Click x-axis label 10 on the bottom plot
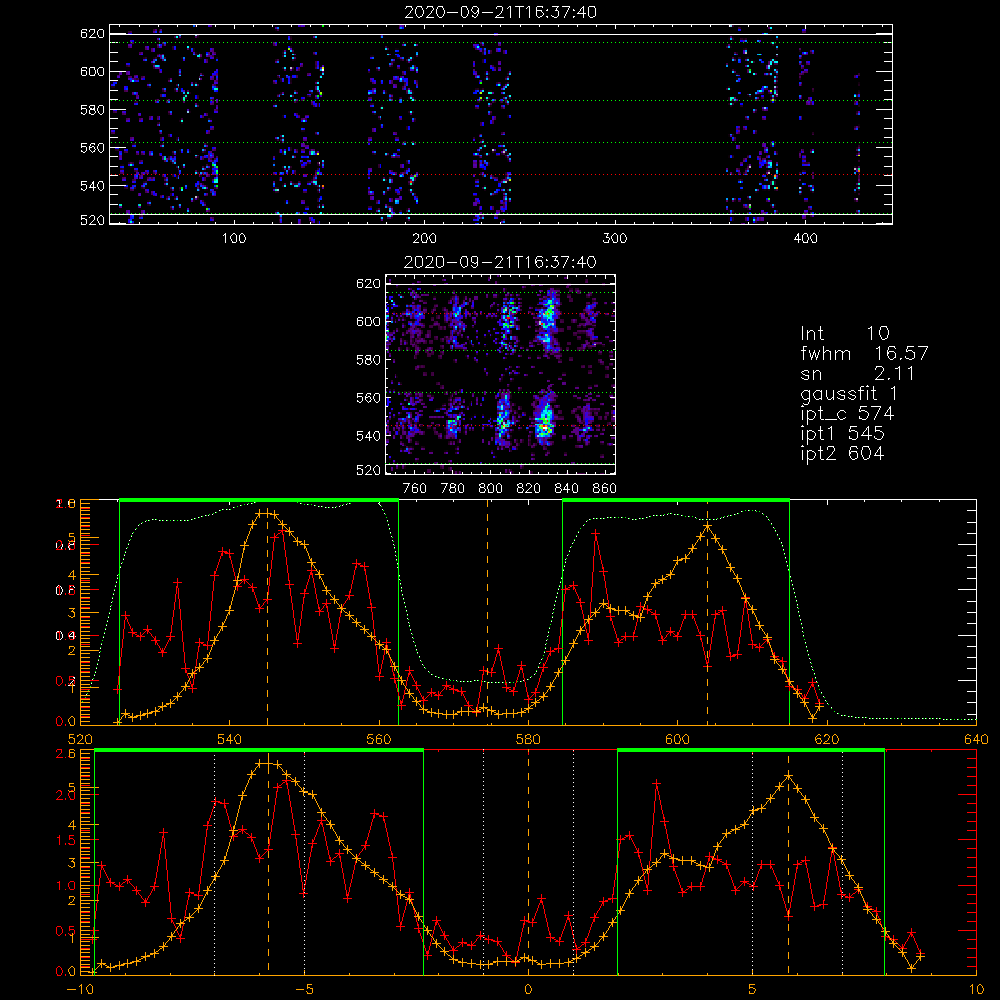Viewport: 1000px width, 1000px height. click(x=976, y=990)
